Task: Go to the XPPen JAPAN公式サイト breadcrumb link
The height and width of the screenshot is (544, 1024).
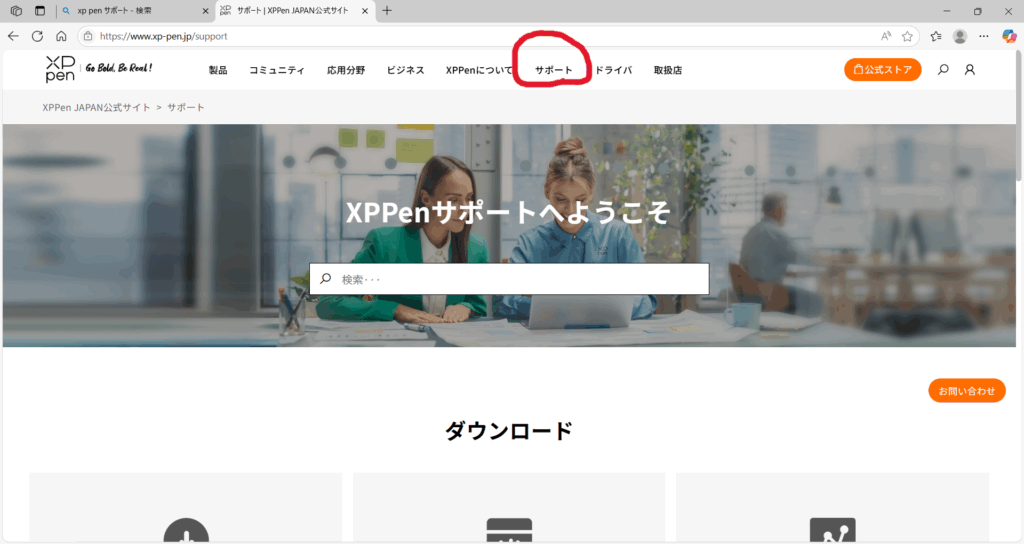Action: click(x=96, y=107)
